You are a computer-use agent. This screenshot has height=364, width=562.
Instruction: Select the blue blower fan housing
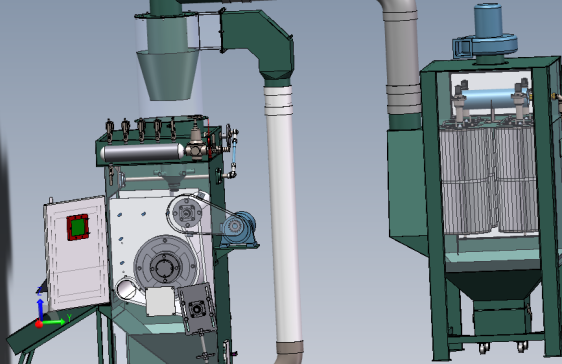pos(485,46)
